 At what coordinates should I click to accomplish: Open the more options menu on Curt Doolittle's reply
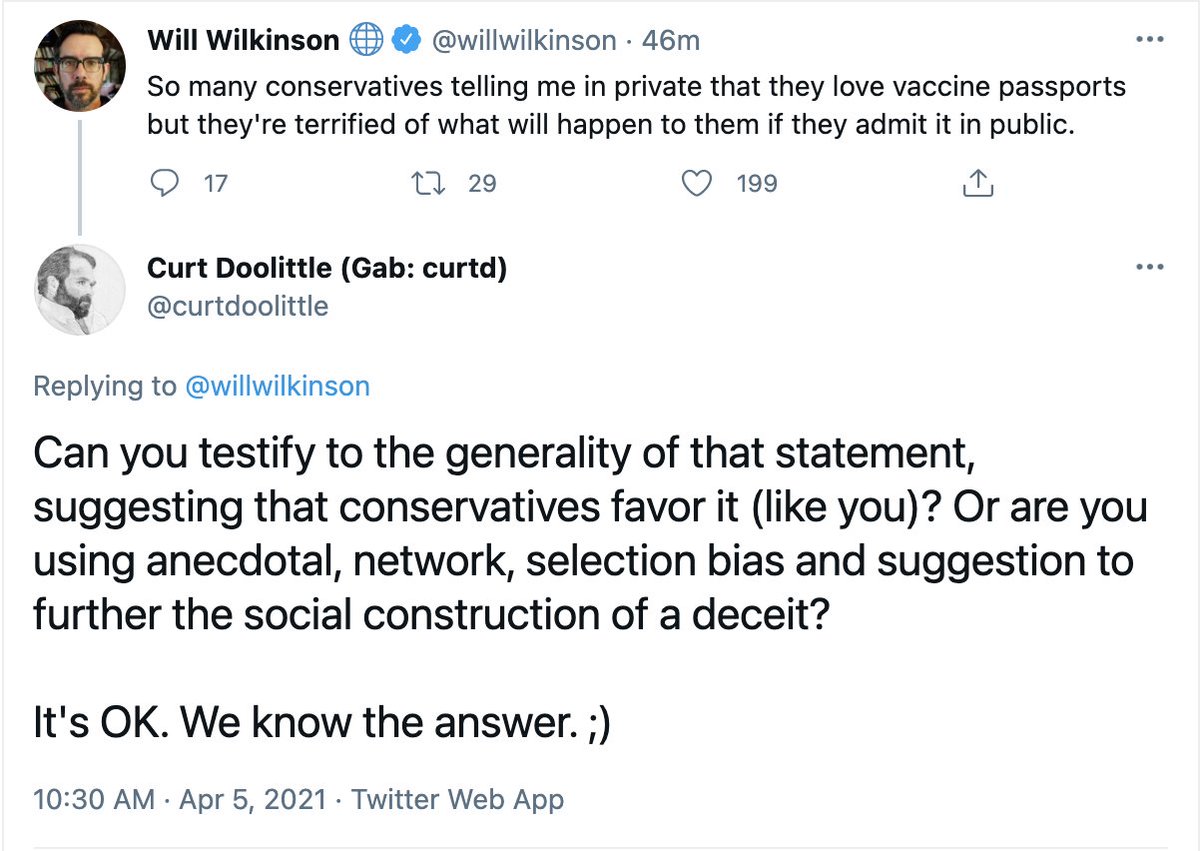pyautogui.click(x=1150, y=266)
